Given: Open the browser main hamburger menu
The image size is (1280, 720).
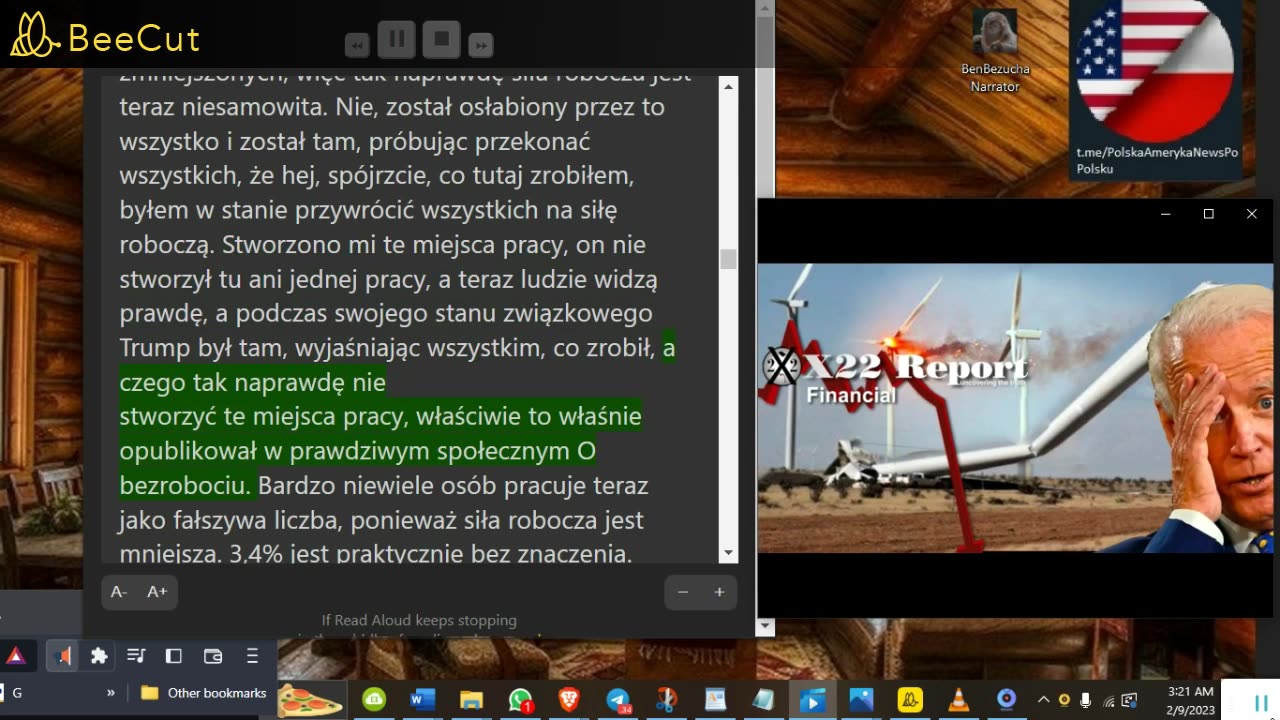Looking at the screenshot, I should pos(252,656).
